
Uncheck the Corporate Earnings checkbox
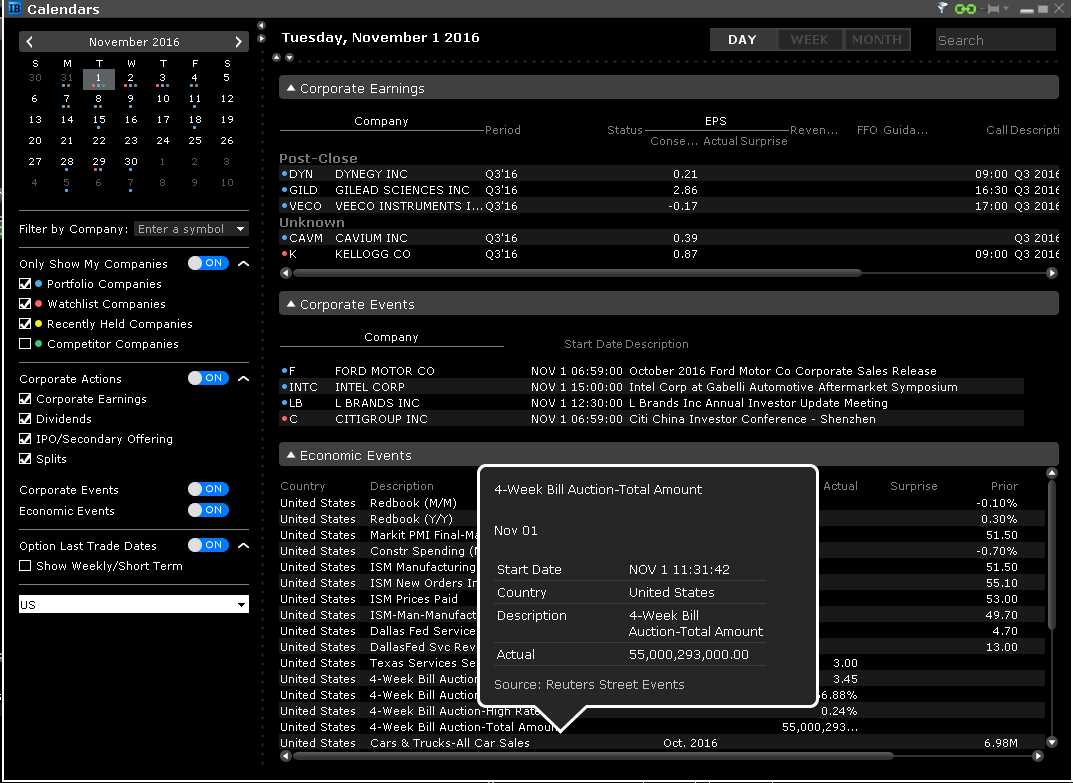[25, 398]
